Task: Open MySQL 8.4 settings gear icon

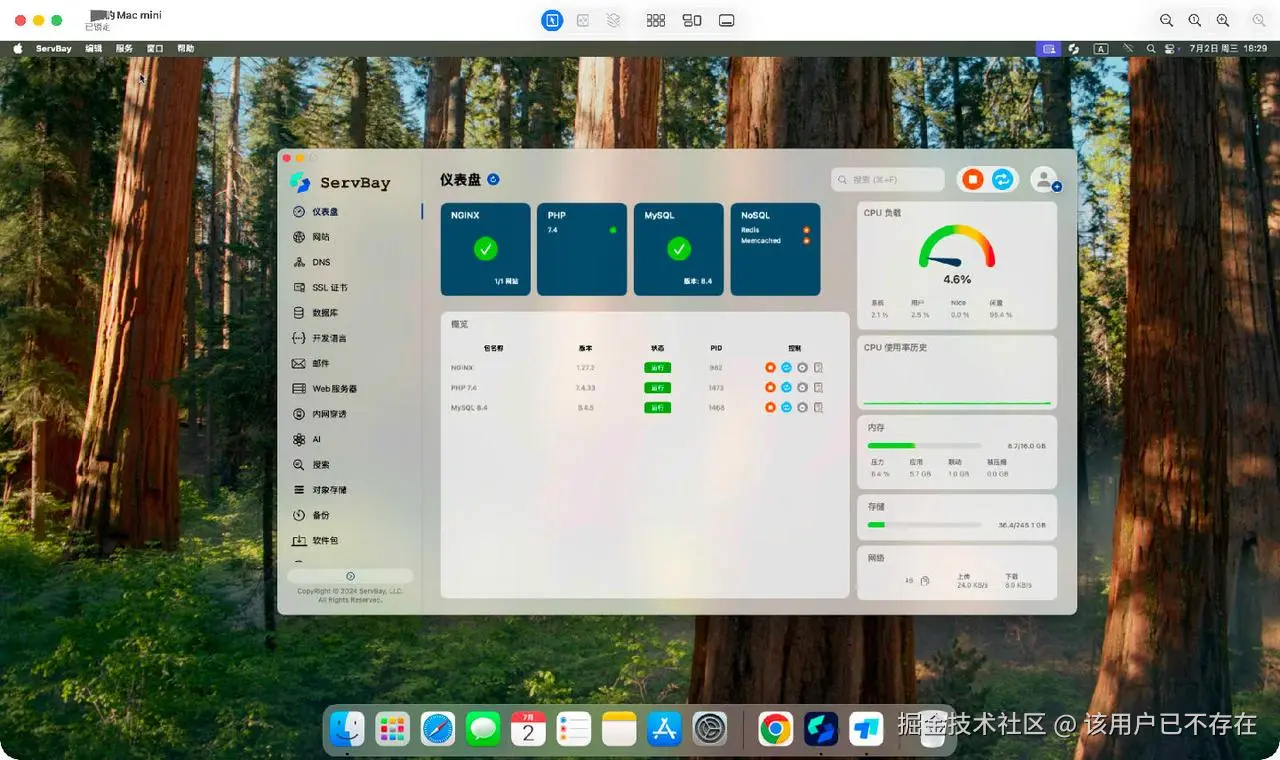Action: pyautogui.click(x=802, y=407)
